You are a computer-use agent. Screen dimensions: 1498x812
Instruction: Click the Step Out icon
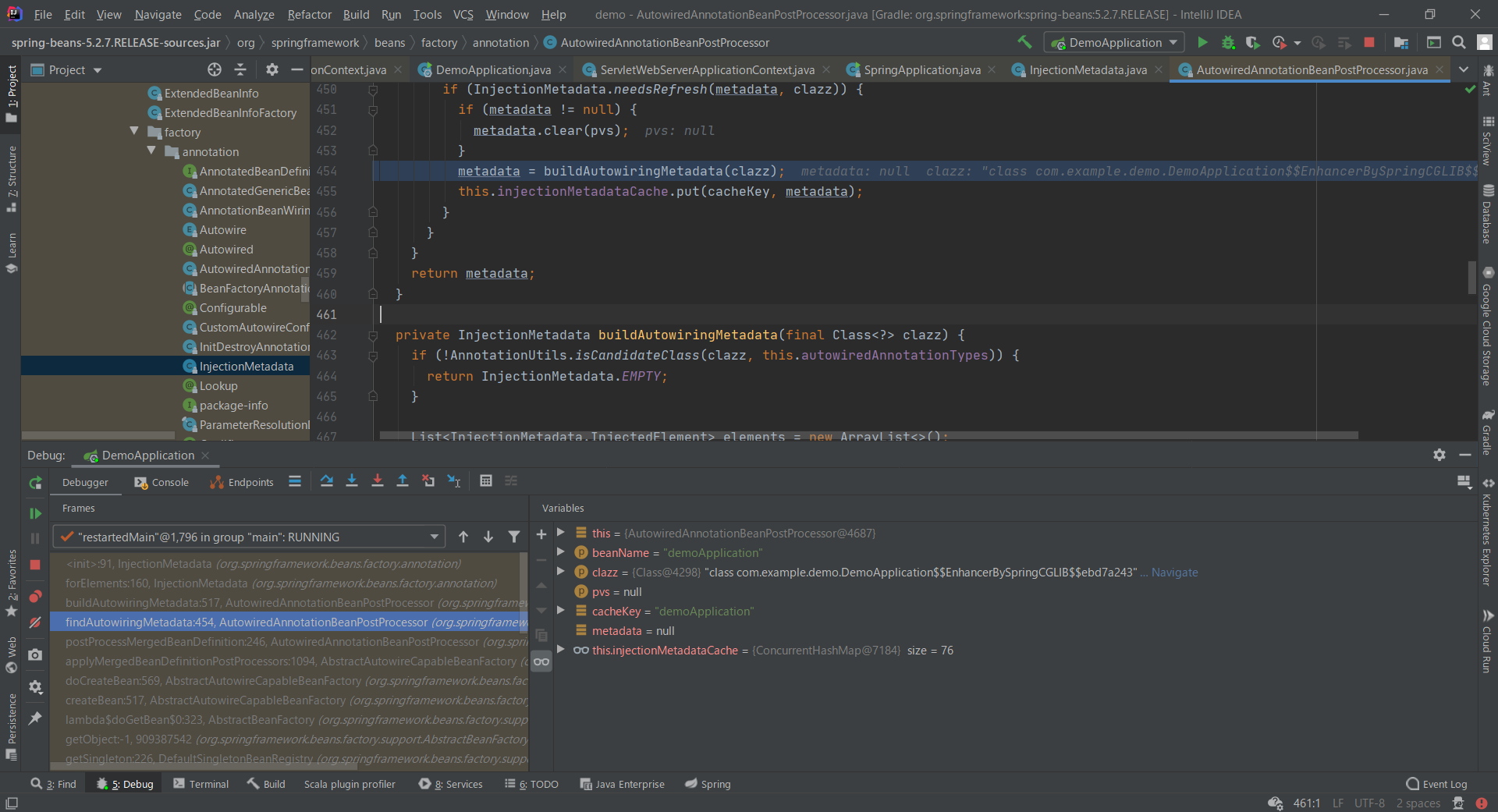(x=403, y=481)
